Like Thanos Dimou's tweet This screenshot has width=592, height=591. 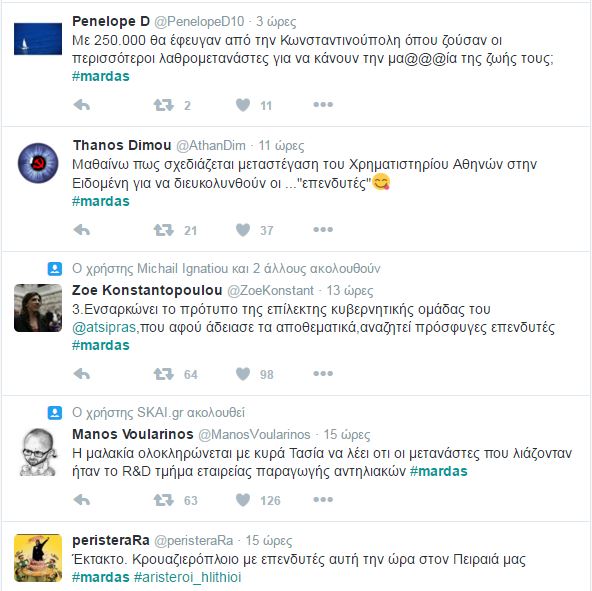click(x=243, y=230)
